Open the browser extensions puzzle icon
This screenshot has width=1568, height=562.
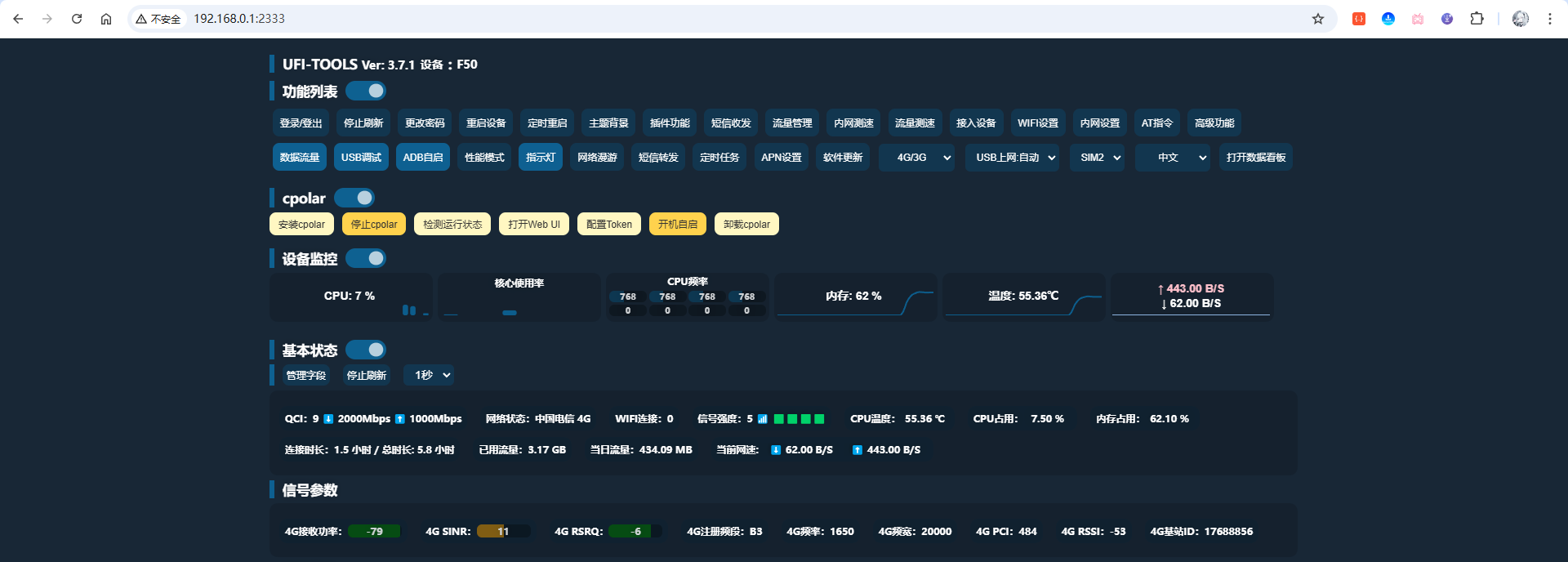pos(1477,19)
